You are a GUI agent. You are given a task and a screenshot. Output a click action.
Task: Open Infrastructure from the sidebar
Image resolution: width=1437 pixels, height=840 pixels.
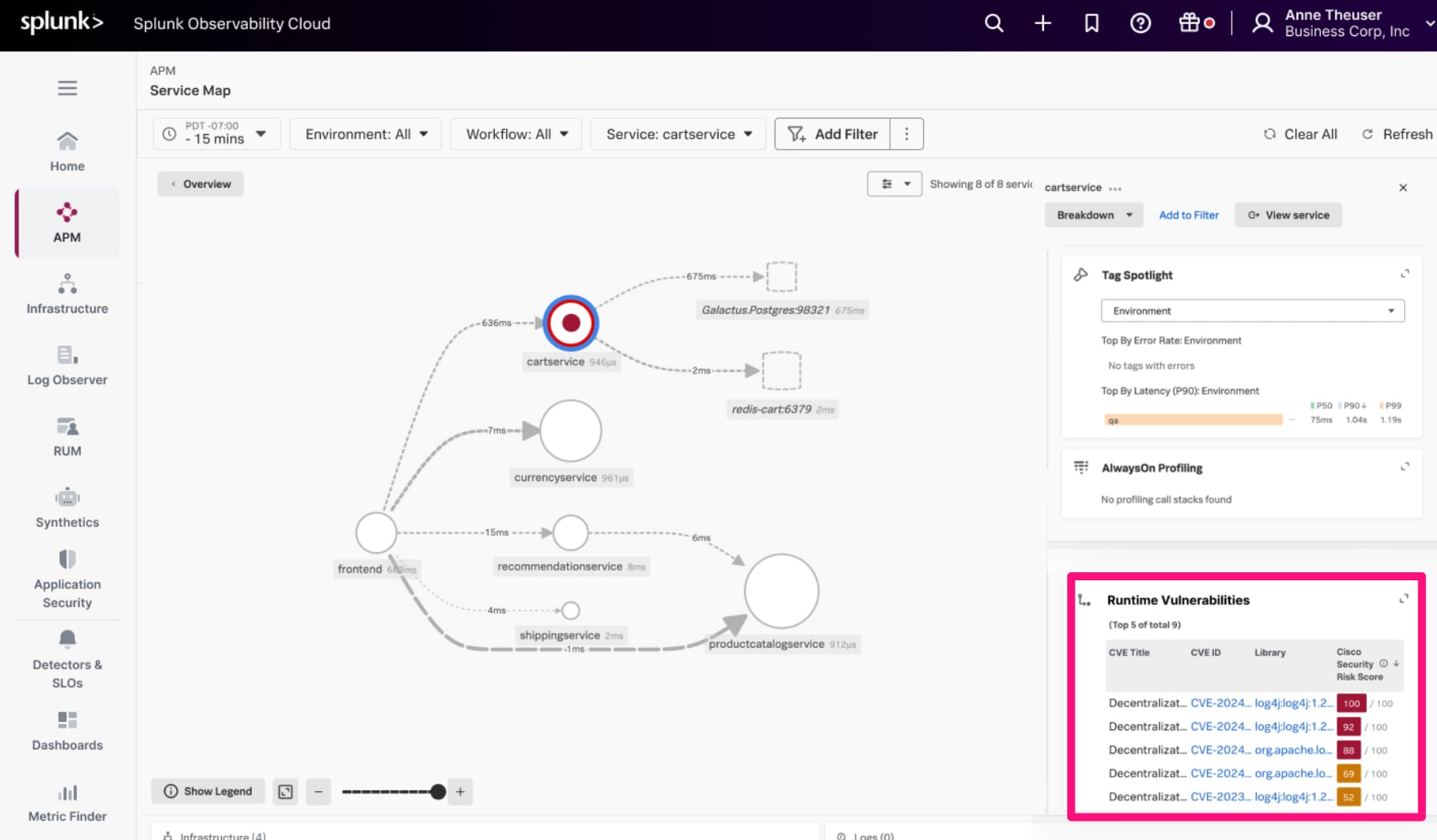[x=67, y=294]
